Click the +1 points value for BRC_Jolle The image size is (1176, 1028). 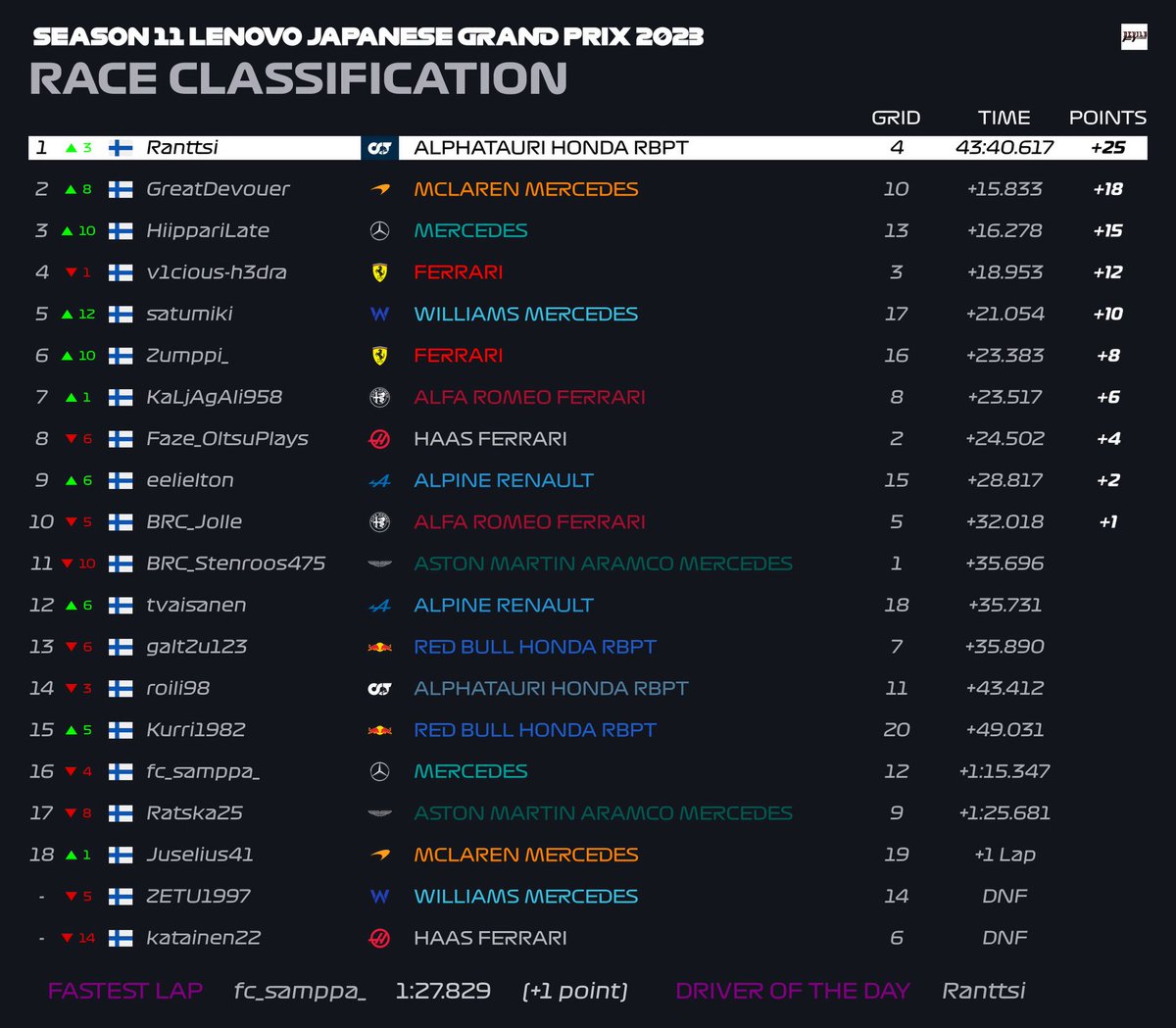tap(1108, 522)
